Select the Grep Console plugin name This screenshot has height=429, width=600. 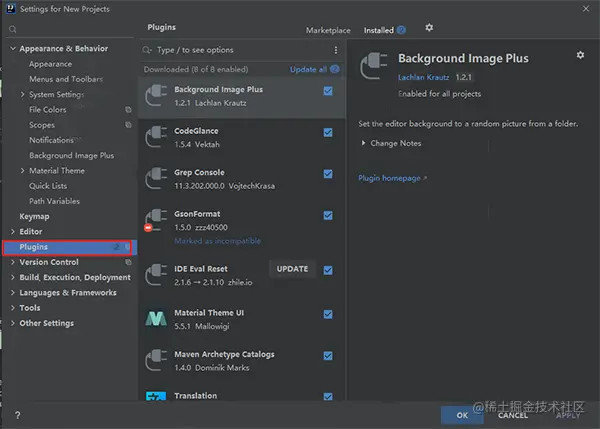point(199,173)
